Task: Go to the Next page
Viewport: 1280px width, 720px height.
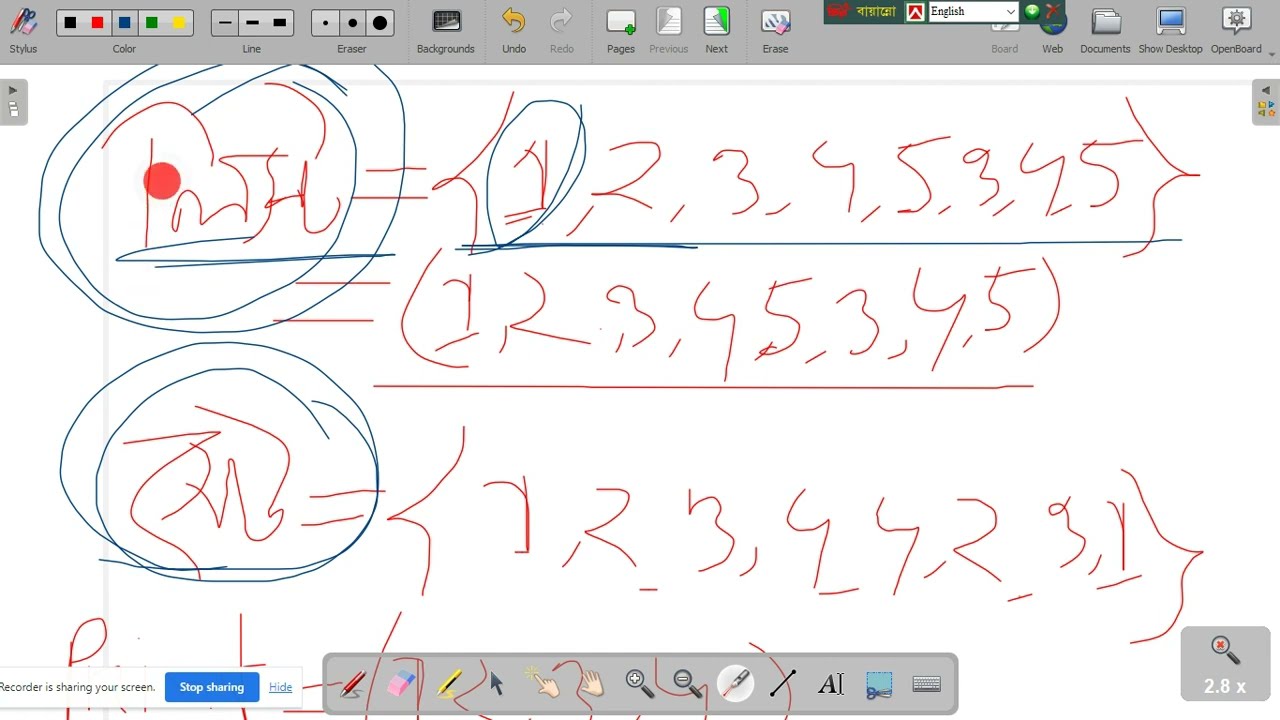Action: [x=717, y=30]
